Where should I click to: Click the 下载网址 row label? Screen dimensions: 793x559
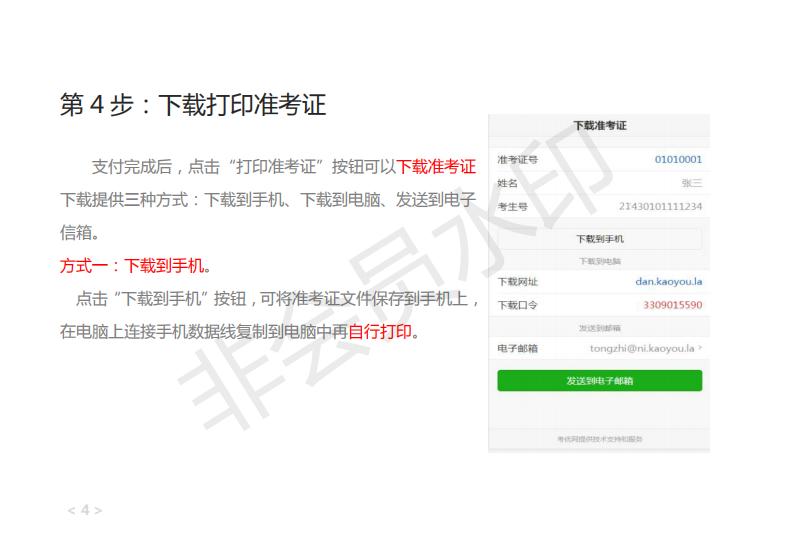517,282
